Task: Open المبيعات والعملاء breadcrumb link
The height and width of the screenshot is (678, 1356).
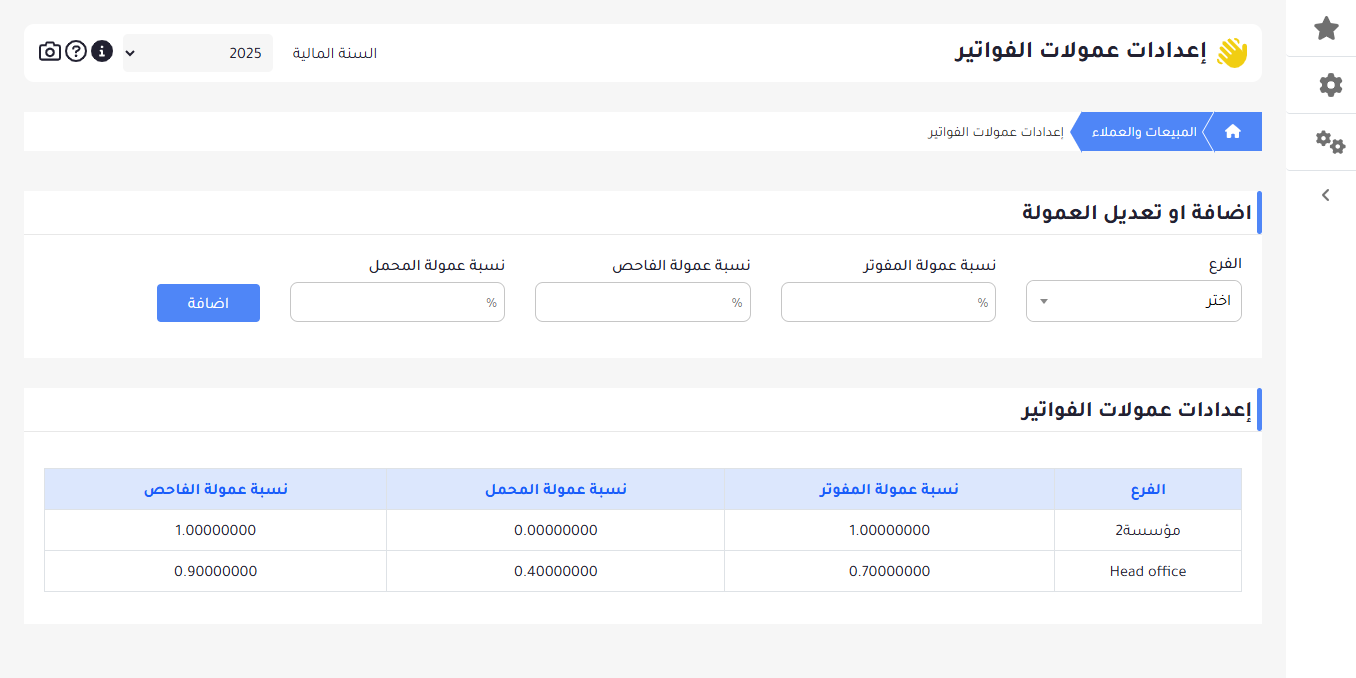Action: coord(1144,131)
